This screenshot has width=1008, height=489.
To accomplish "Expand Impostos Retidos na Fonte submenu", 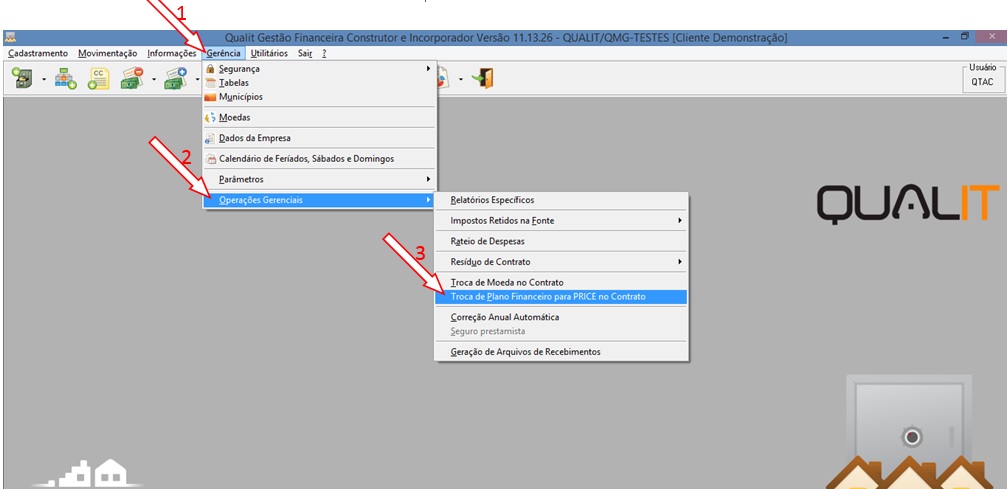I will pyautogui.click(x=561, y=221).
